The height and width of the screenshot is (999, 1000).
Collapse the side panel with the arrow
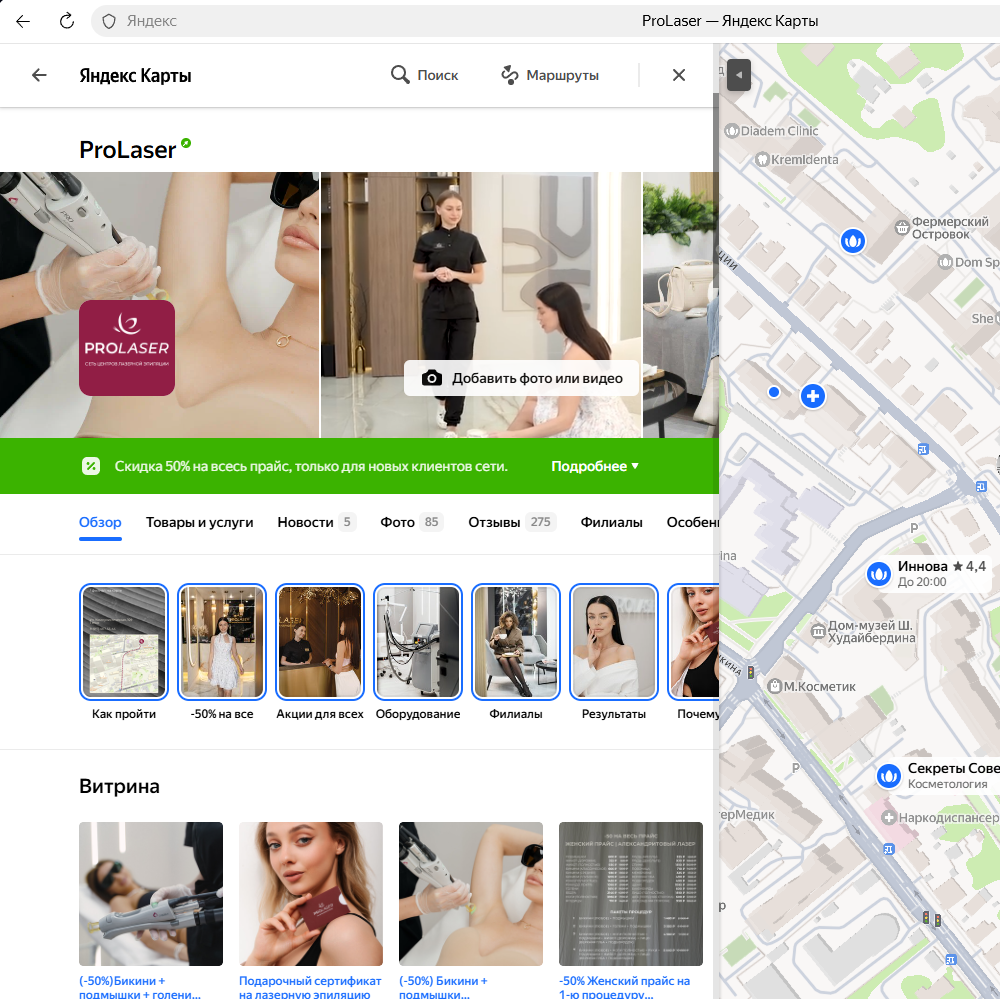point(738,75)
